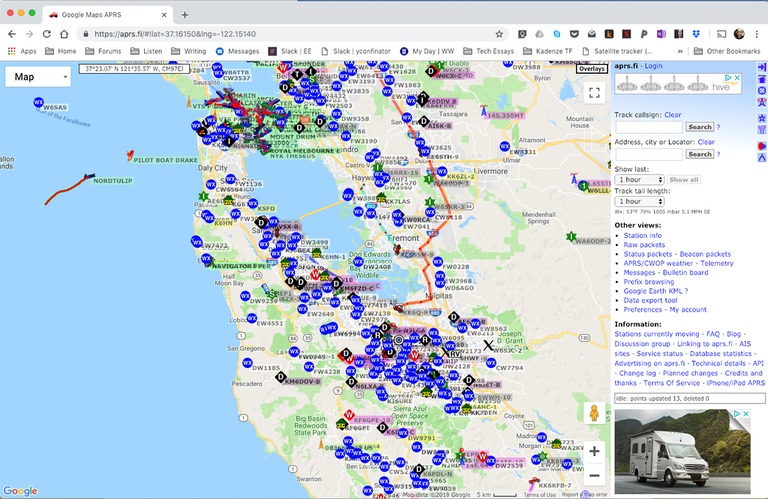Click the W6SAS weather station marker

[x=38, y=102]
